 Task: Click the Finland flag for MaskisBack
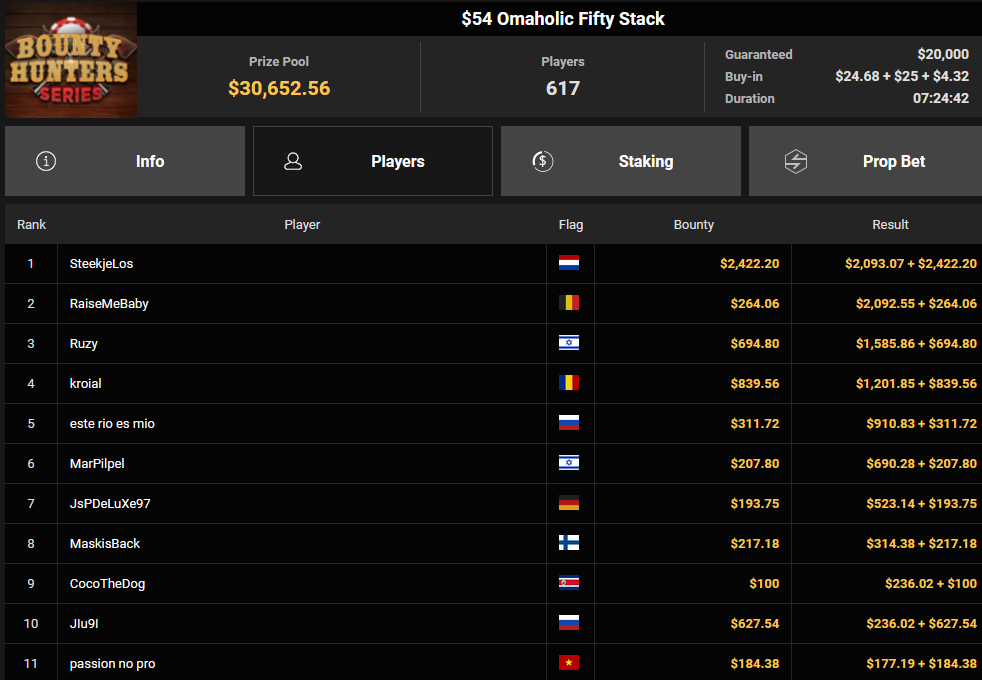pos(569,543)
